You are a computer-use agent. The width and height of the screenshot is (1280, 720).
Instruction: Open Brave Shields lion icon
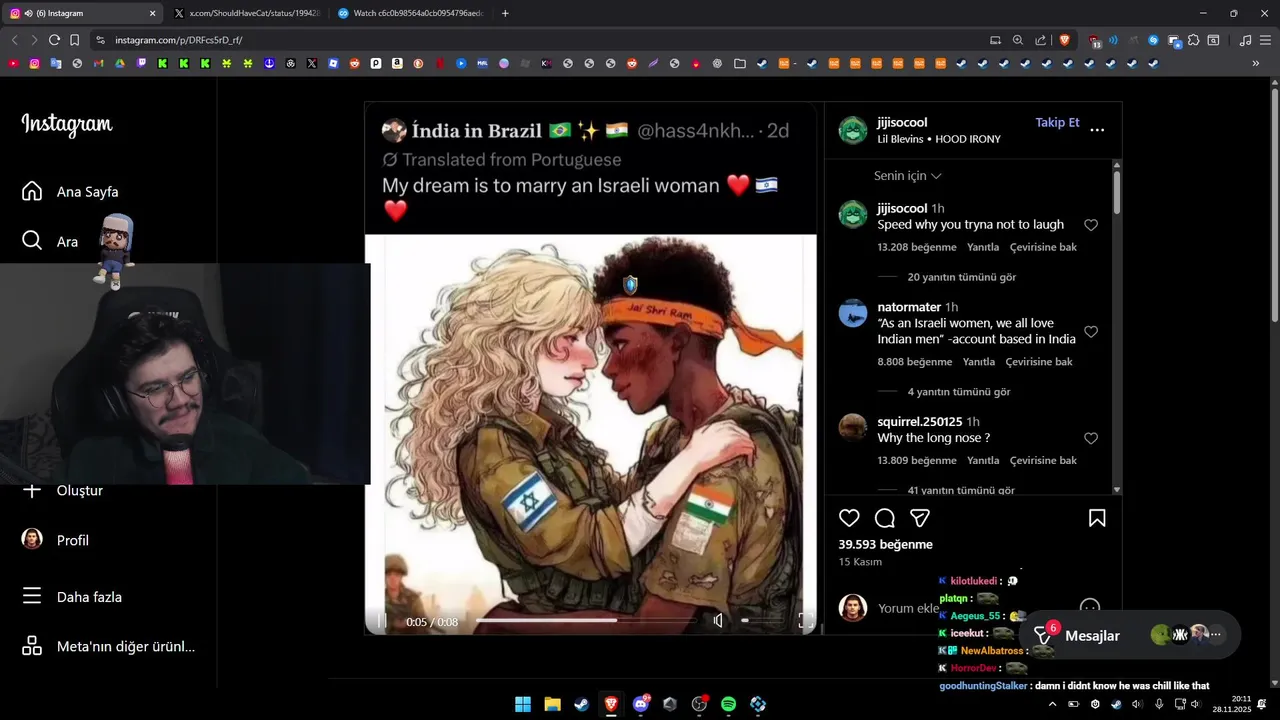pyautogui.click(x=1064, y=40)
